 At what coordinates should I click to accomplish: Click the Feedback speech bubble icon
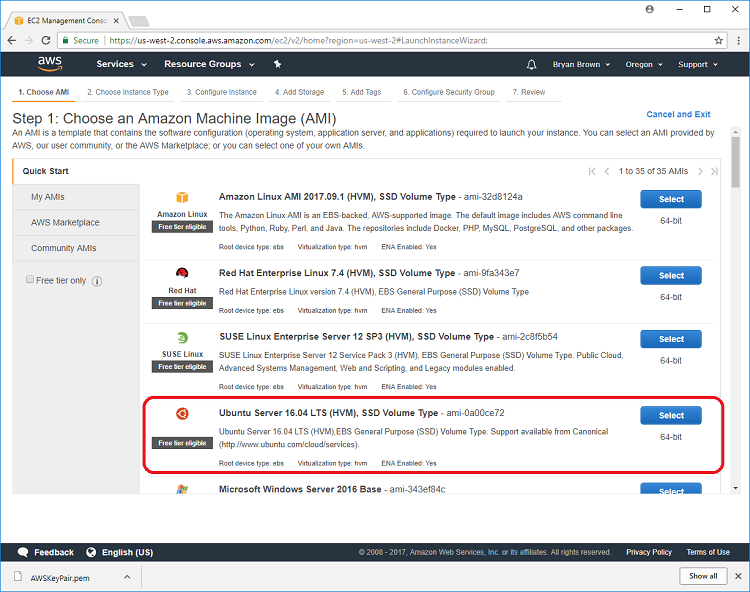[x=23, y=552]
